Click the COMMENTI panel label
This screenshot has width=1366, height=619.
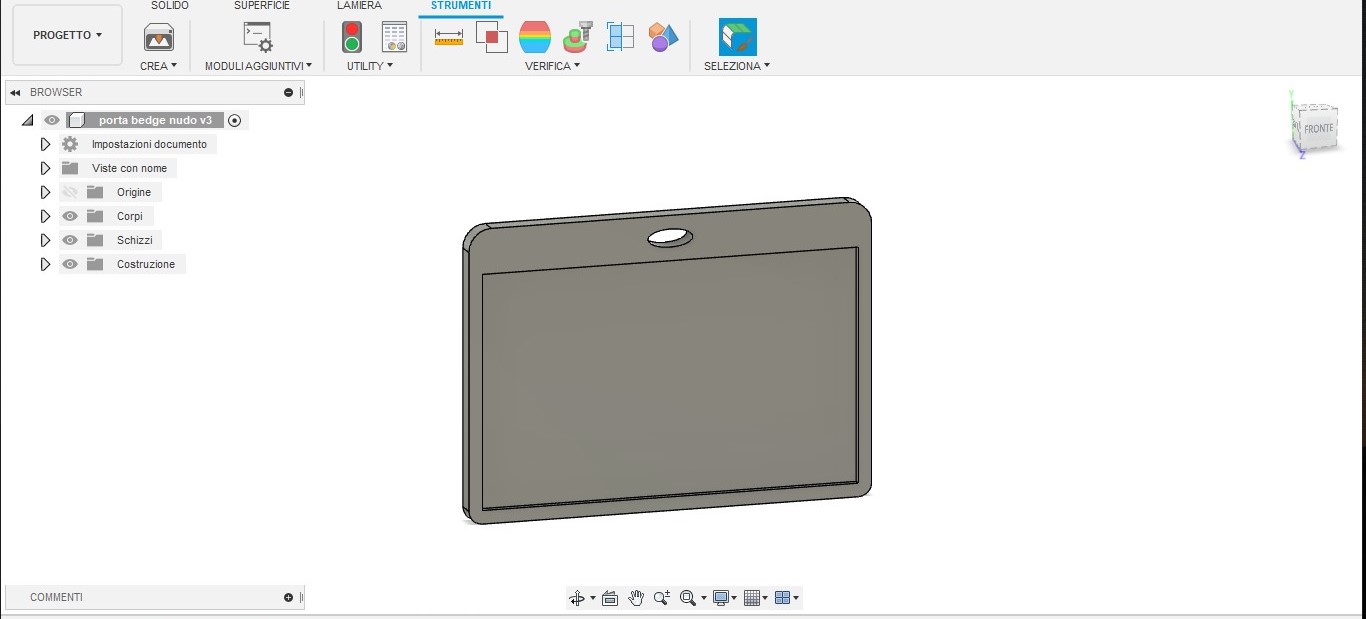pos(56,597)
